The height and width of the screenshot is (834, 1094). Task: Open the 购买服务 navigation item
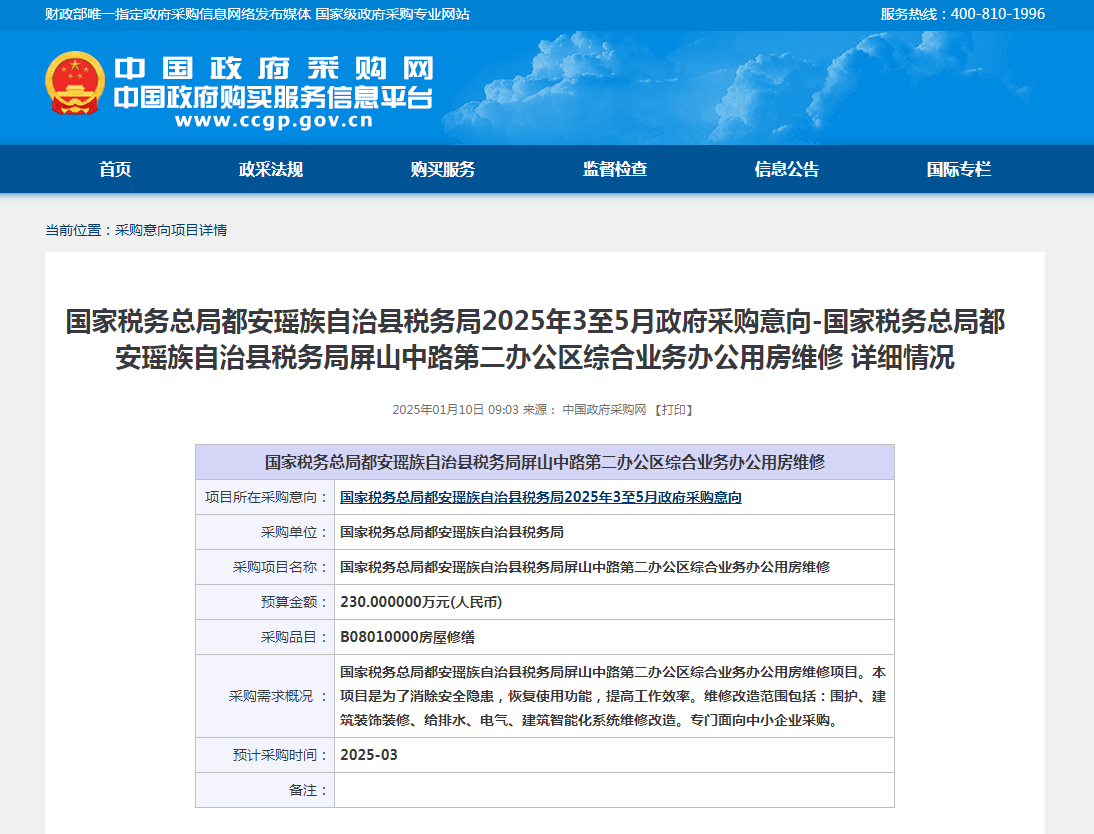(442, 169)
